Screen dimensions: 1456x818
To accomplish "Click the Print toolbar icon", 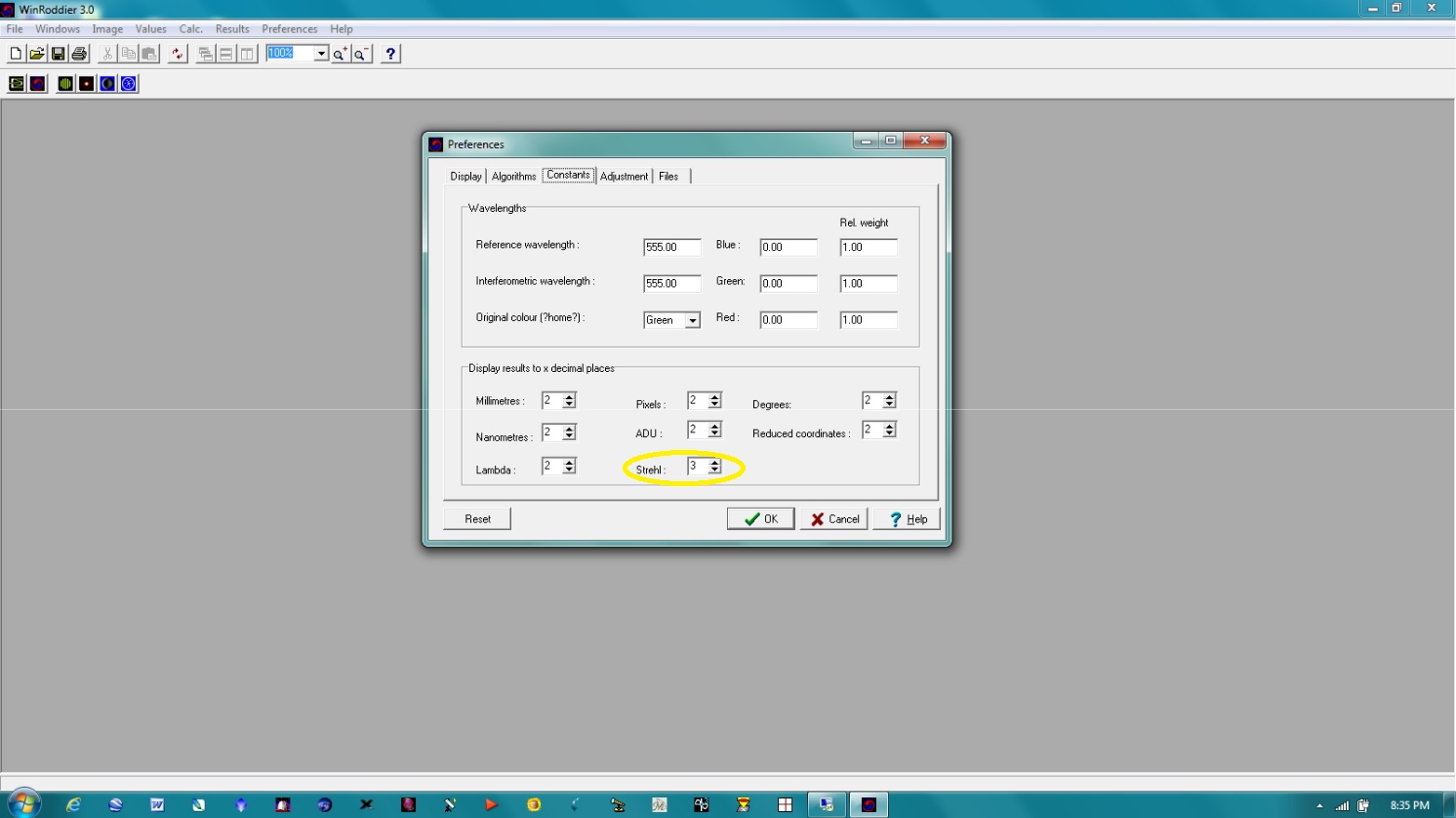I will pyautogui.click(x=80, y=54).
